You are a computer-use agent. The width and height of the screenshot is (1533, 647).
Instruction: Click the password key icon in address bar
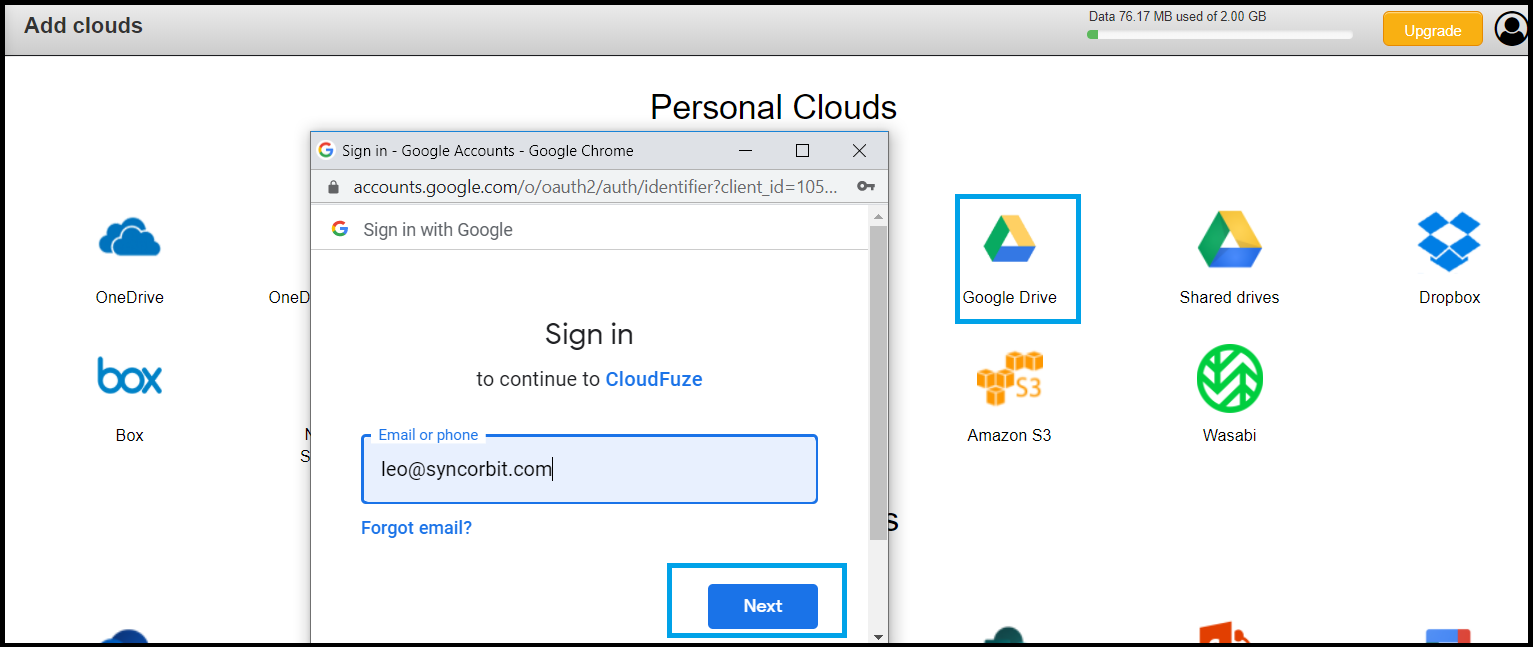point(866,186)
